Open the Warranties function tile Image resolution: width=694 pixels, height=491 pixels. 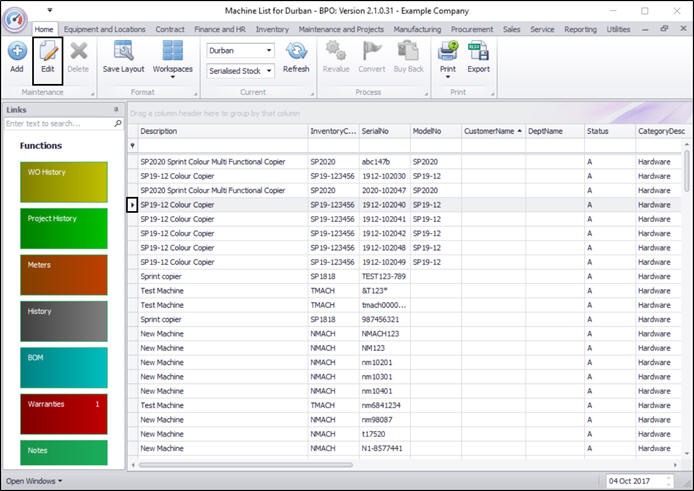64,415
